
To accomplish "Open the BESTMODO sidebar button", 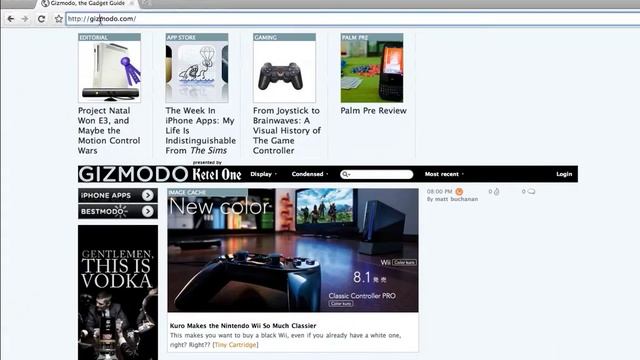I will (118, 211).
